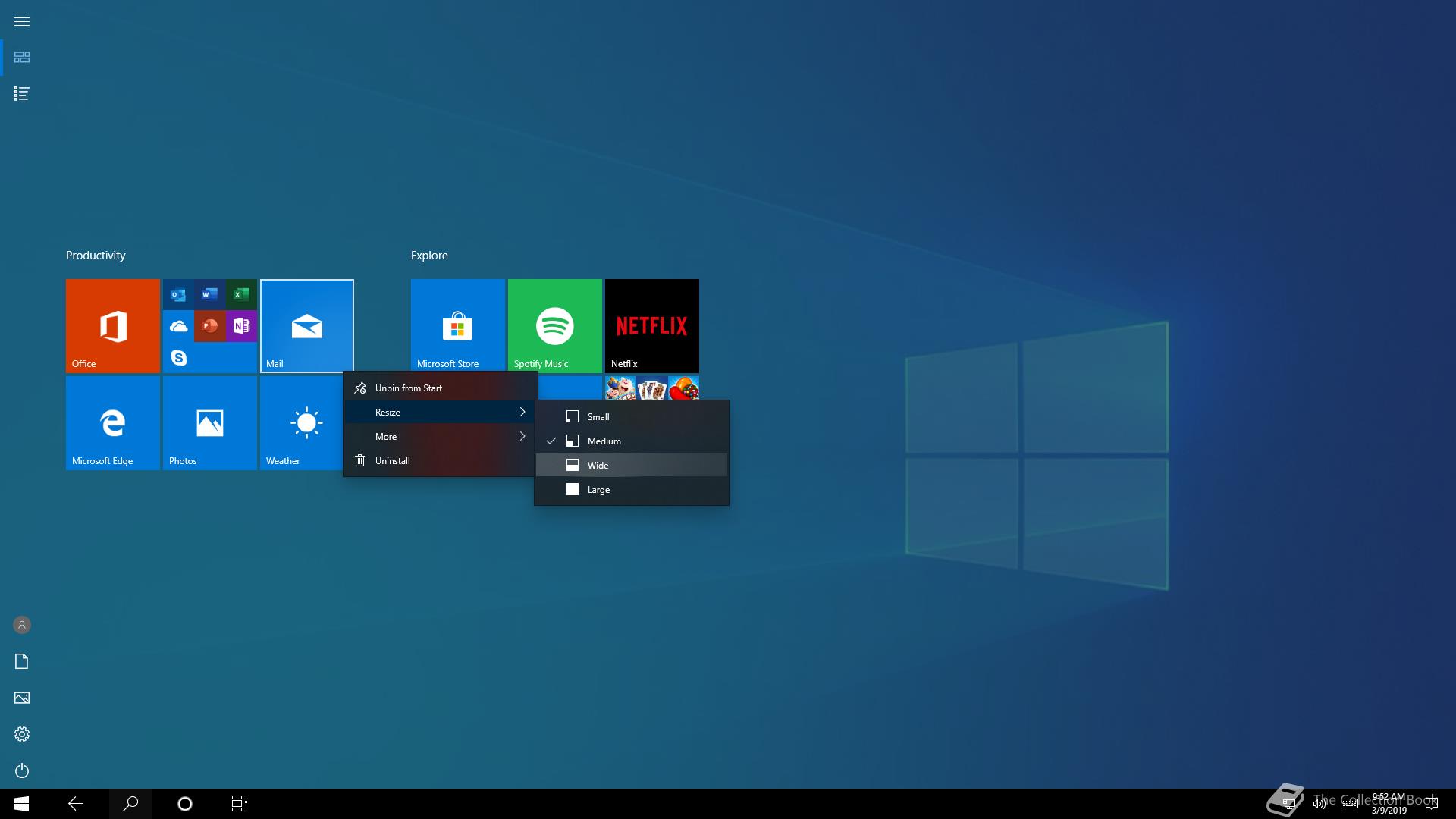Switch to pinned tiles view
The height and width of the screenshot is (819, 1456).
(x=22, y=58)
